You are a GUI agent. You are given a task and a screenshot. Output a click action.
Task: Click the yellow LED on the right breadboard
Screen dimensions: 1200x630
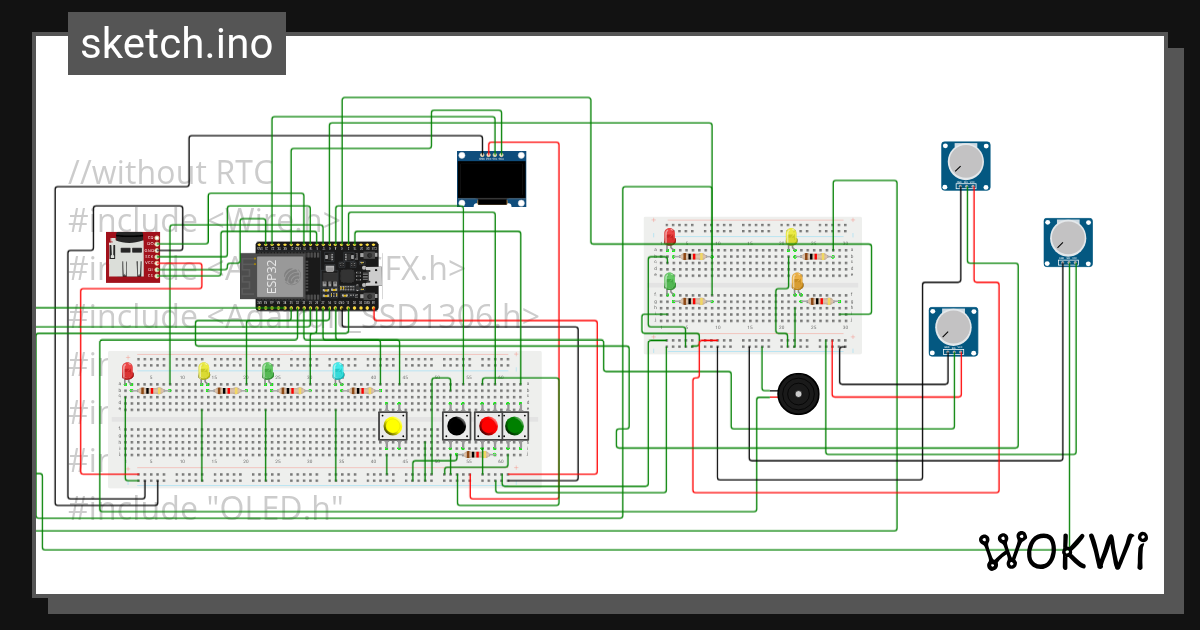791,235
